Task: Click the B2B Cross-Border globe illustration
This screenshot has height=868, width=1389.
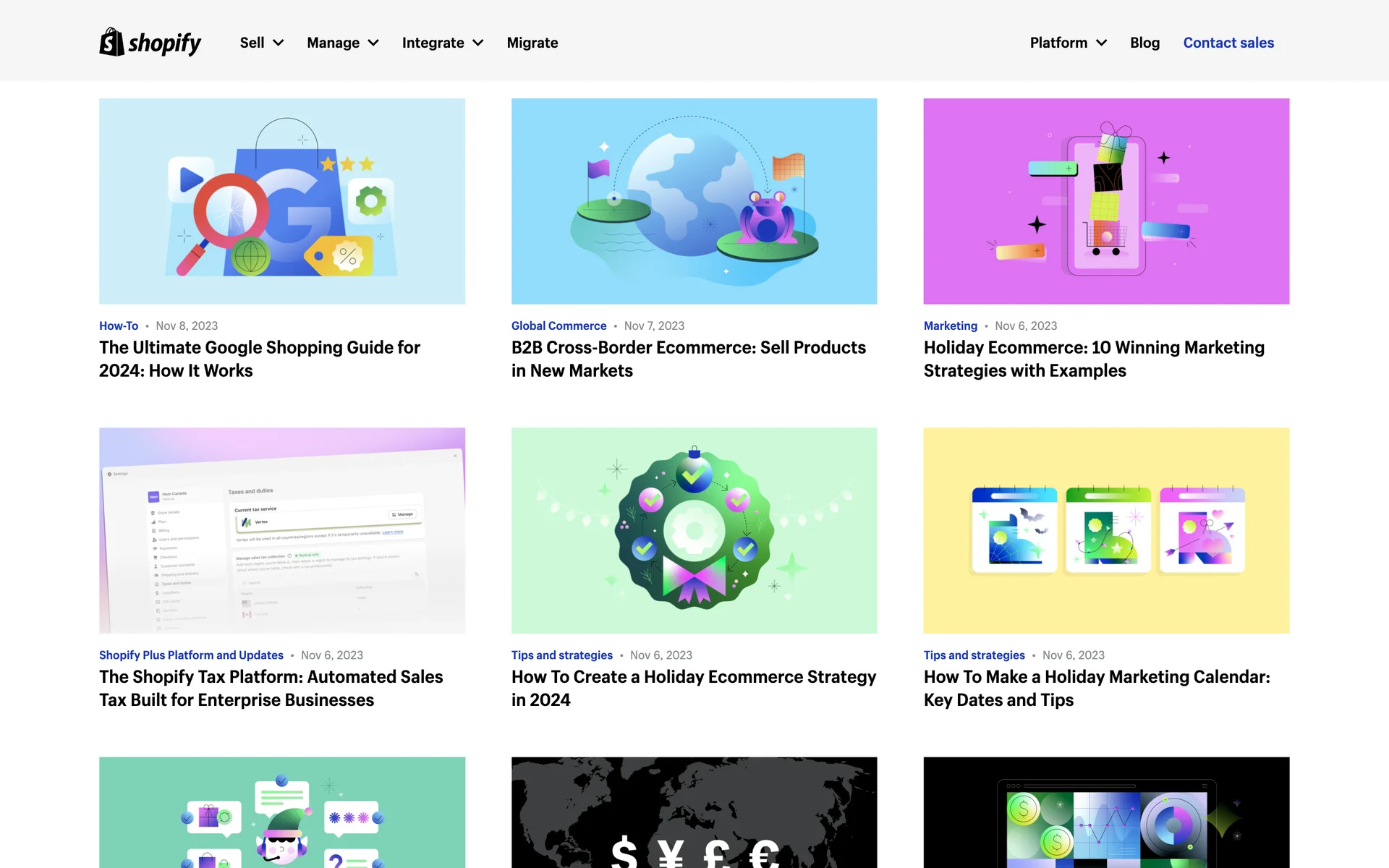Action: [694, 201]
